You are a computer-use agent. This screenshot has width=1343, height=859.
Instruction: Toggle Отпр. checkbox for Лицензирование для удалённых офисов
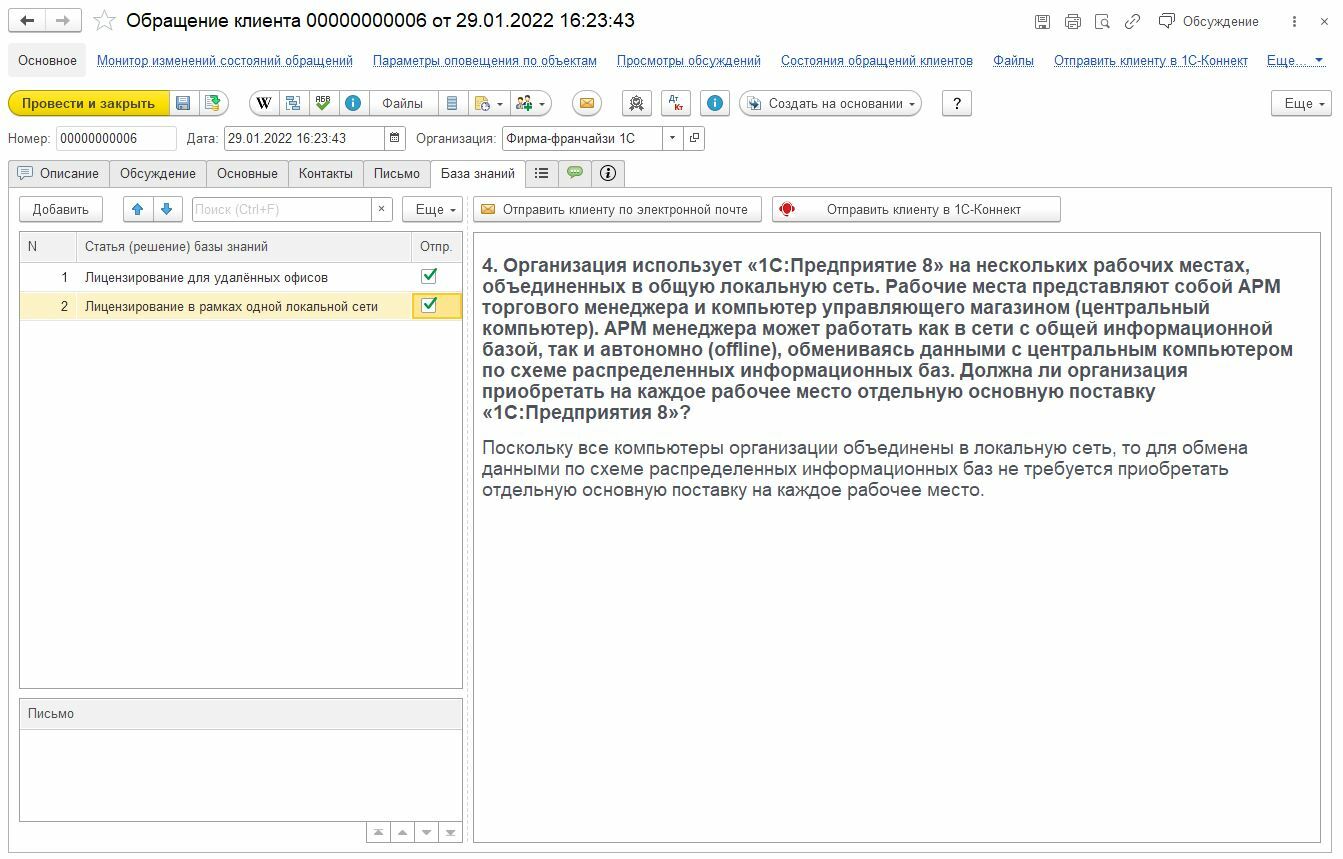click(429, 277)
